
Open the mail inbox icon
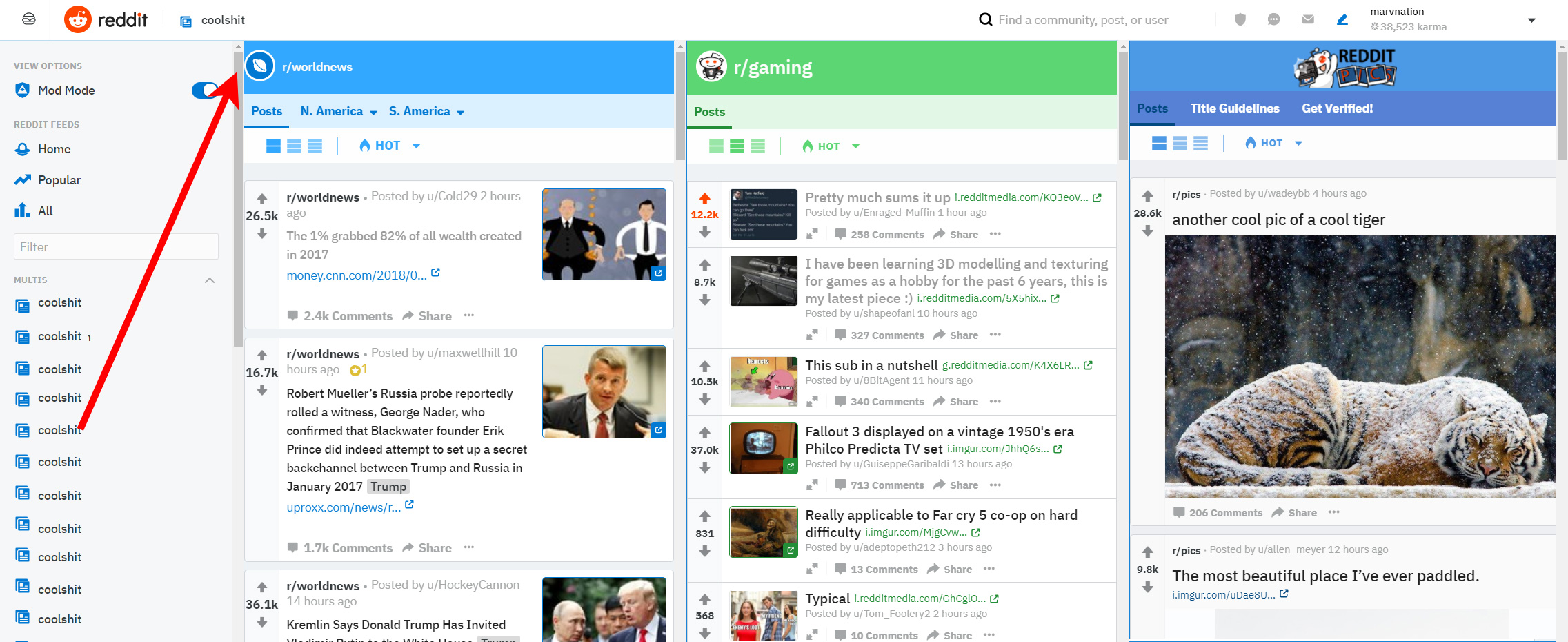tap(1307, 19)
